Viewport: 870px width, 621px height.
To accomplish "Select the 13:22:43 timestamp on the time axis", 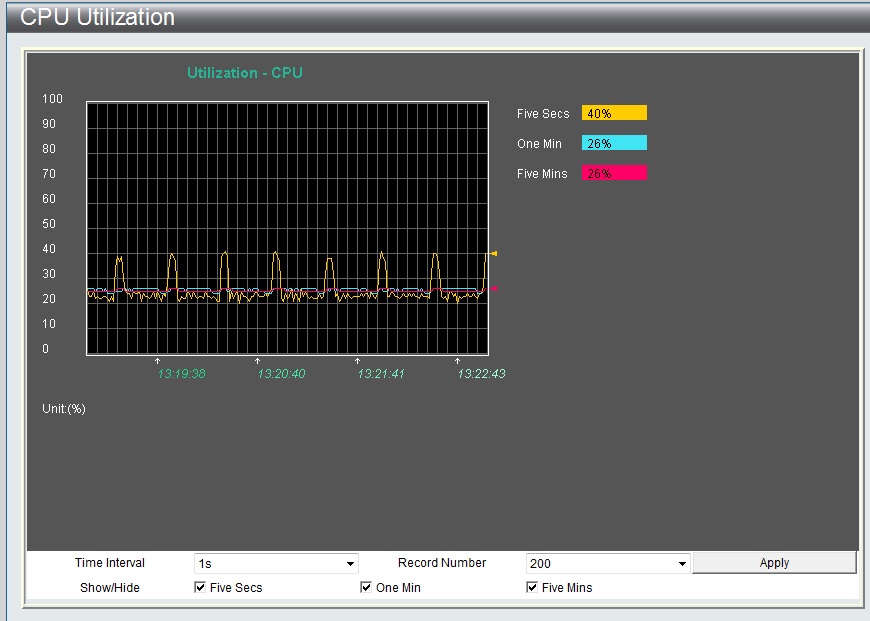I will pyautogui.click(x=481, y=374).
